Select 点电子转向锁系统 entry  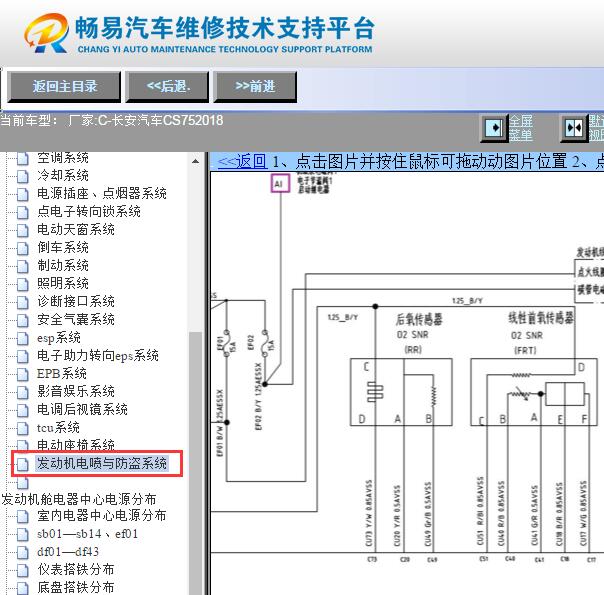(x=89, y=211)
